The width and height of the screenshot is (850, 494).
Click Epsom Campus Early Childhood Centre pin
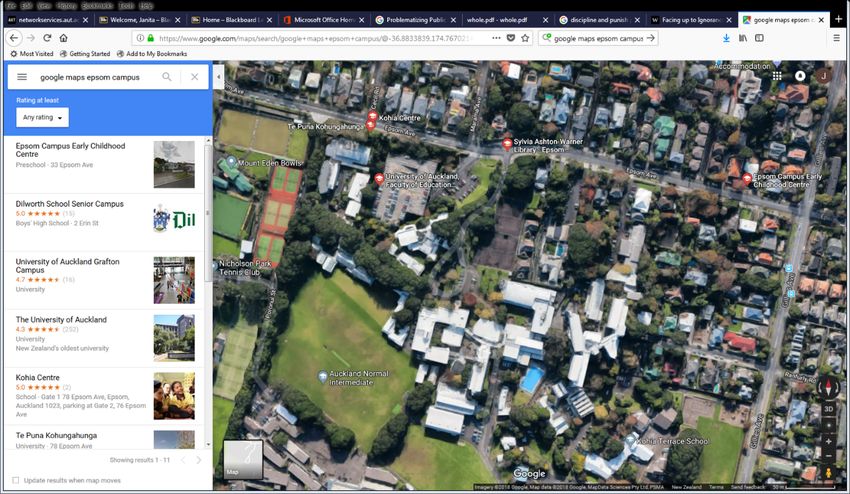[747, 178]
